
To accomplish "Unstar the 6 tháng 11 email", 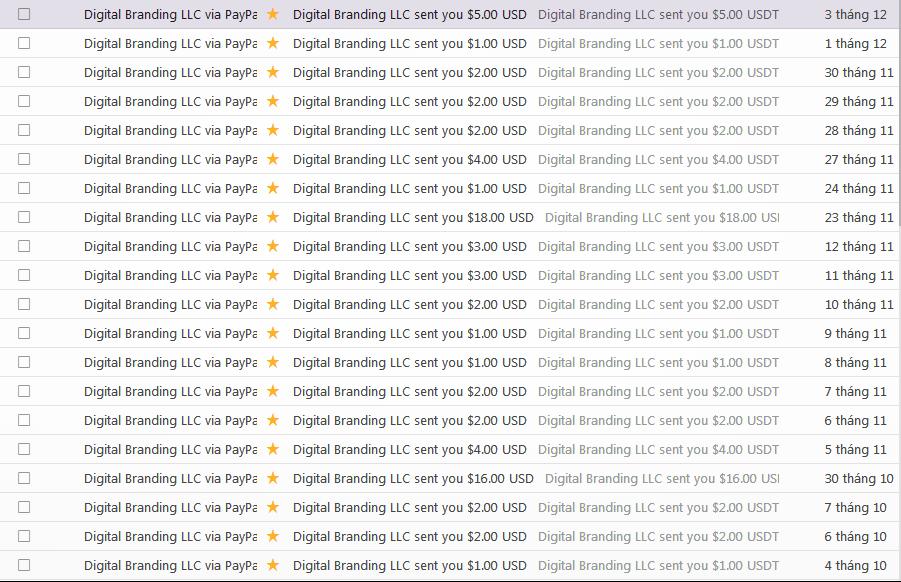I will 273,420.
